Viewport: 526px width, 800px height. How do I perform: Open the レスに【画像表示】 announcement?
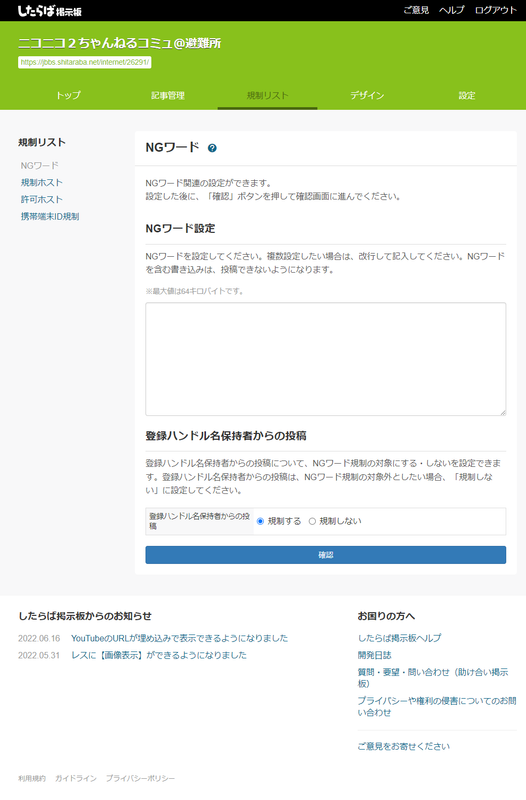159,655
